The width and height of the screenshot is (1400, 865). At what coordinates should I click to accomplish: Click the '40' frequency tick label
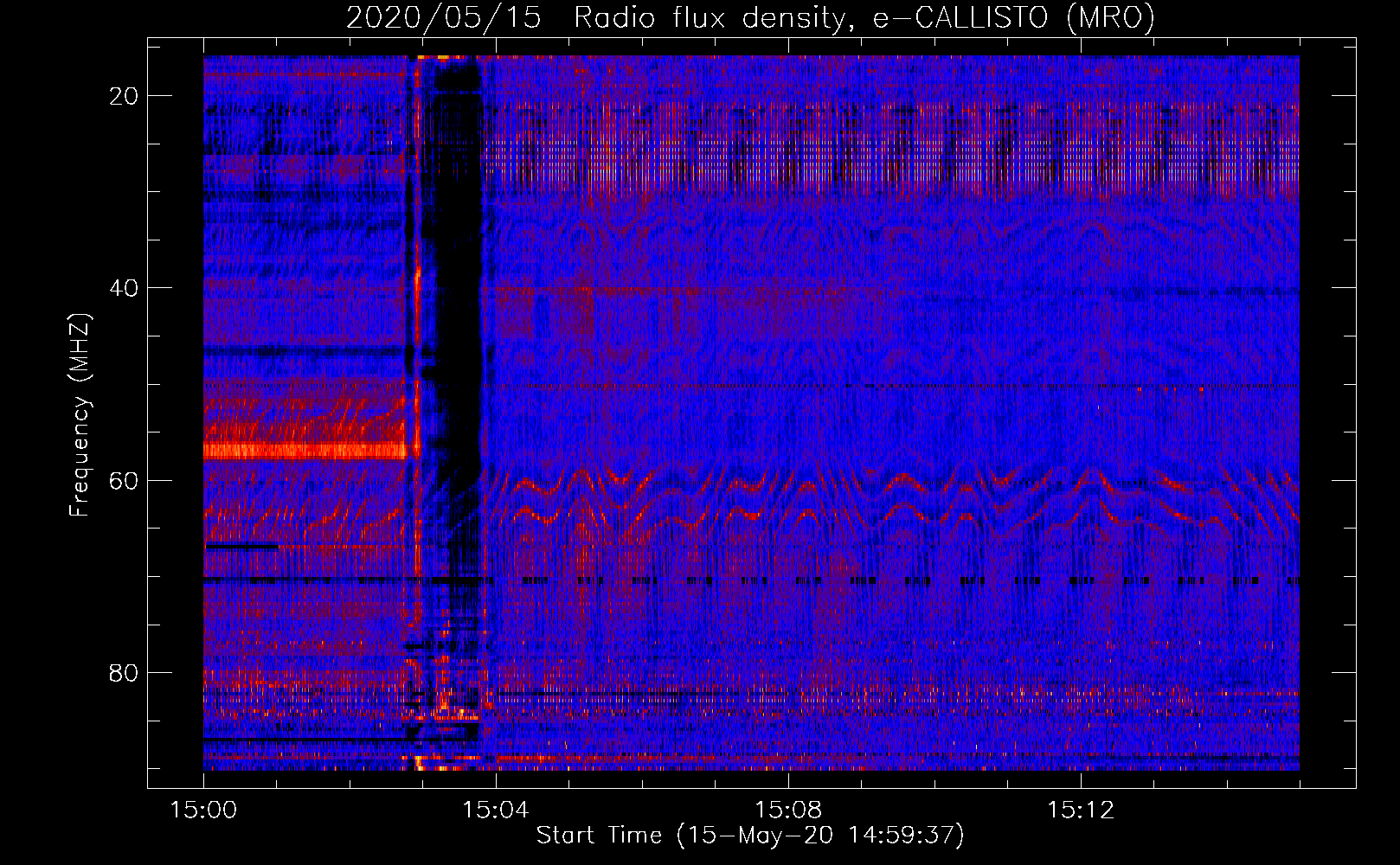(x=124, y=288)
